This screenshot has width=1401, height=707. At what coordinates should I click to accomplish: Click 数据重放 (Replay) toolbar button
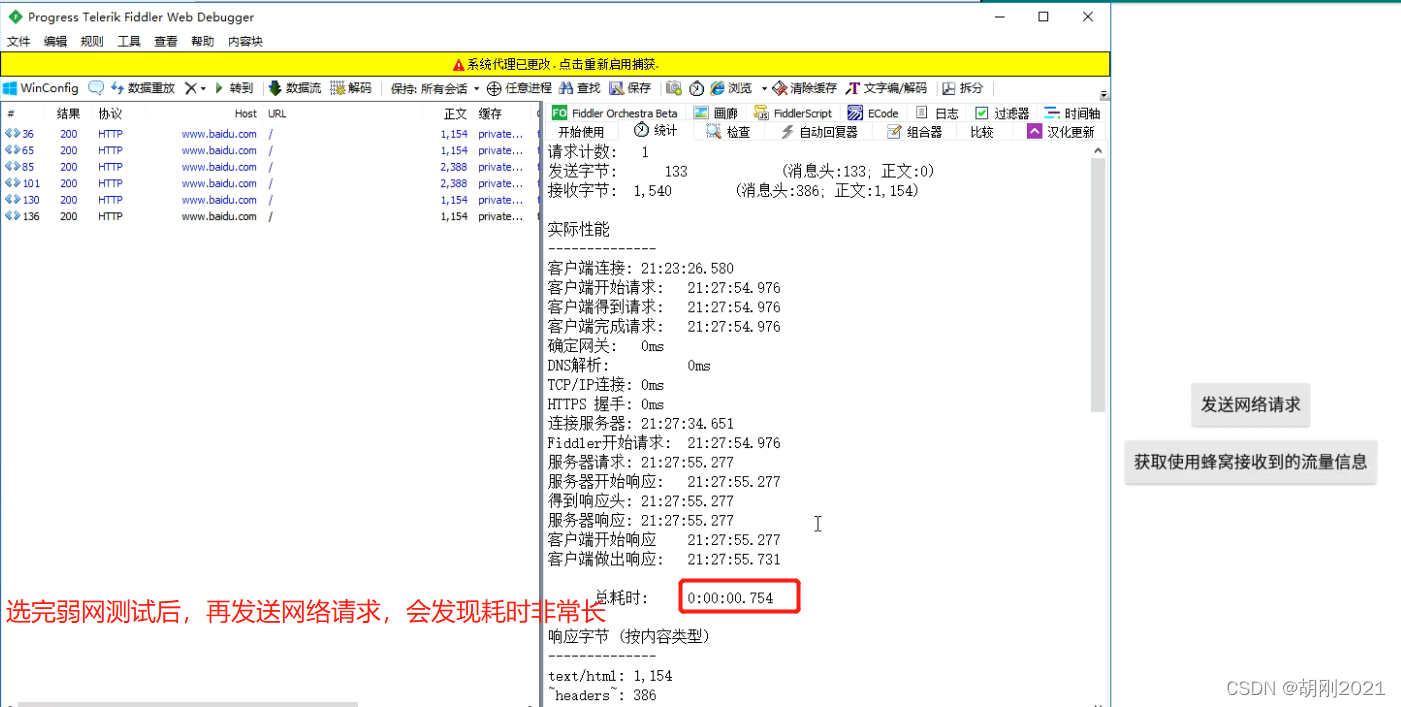pyautogui.click(x=142, y=88)
